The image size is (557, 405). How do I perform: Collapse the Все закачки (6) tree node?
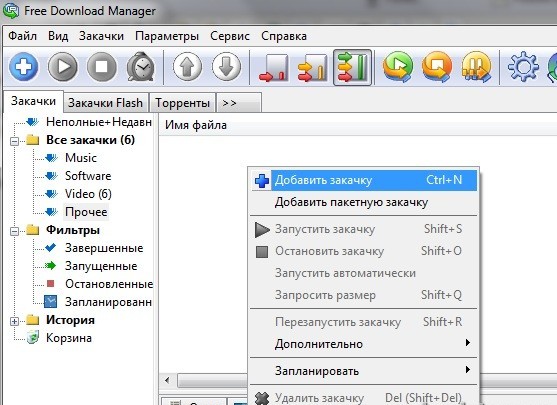click(x=15, y=141)
